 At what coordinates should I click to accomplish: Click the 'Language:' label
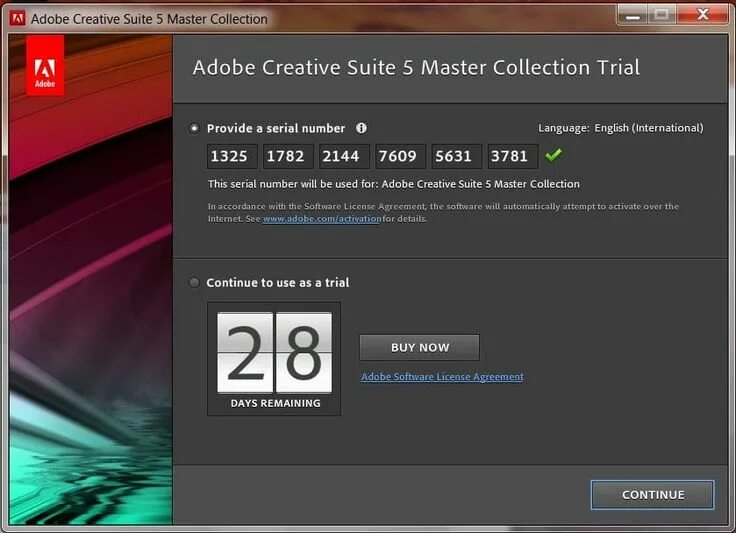coord(564,128)
